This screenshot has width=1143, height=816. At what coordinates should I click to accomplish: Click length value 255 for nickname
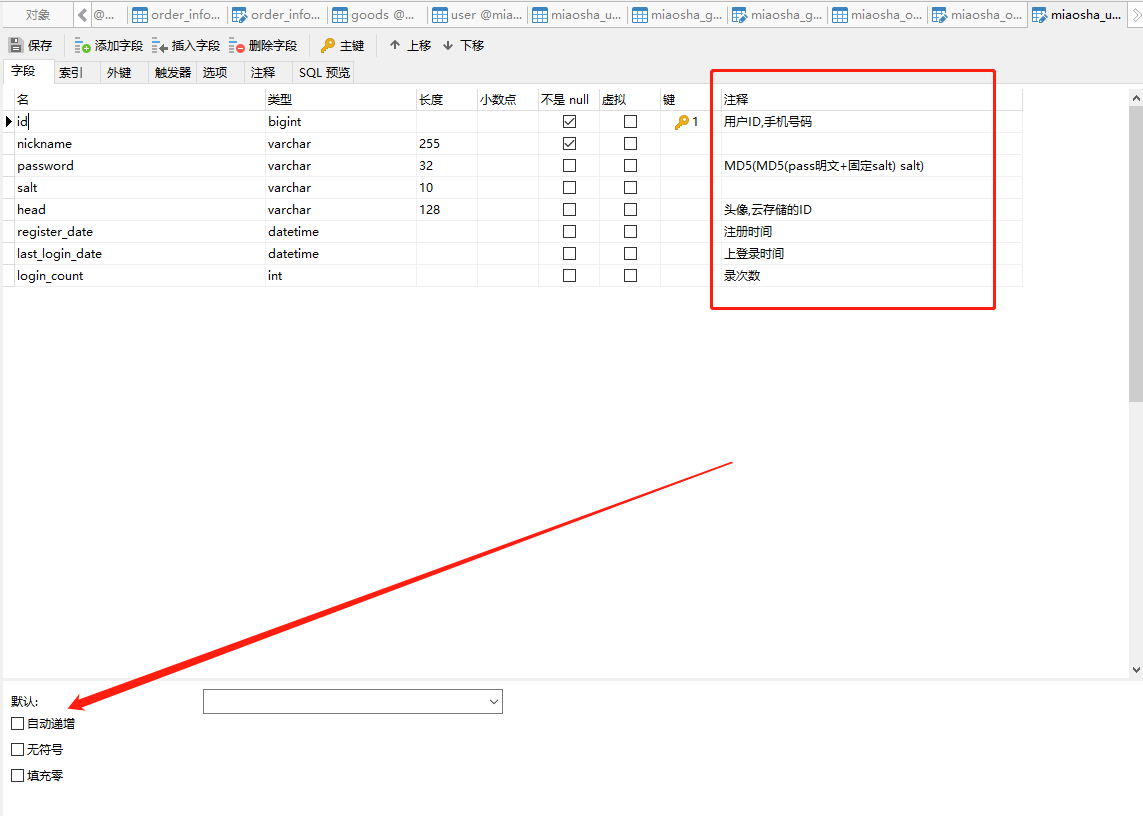(x=447, y=144)
